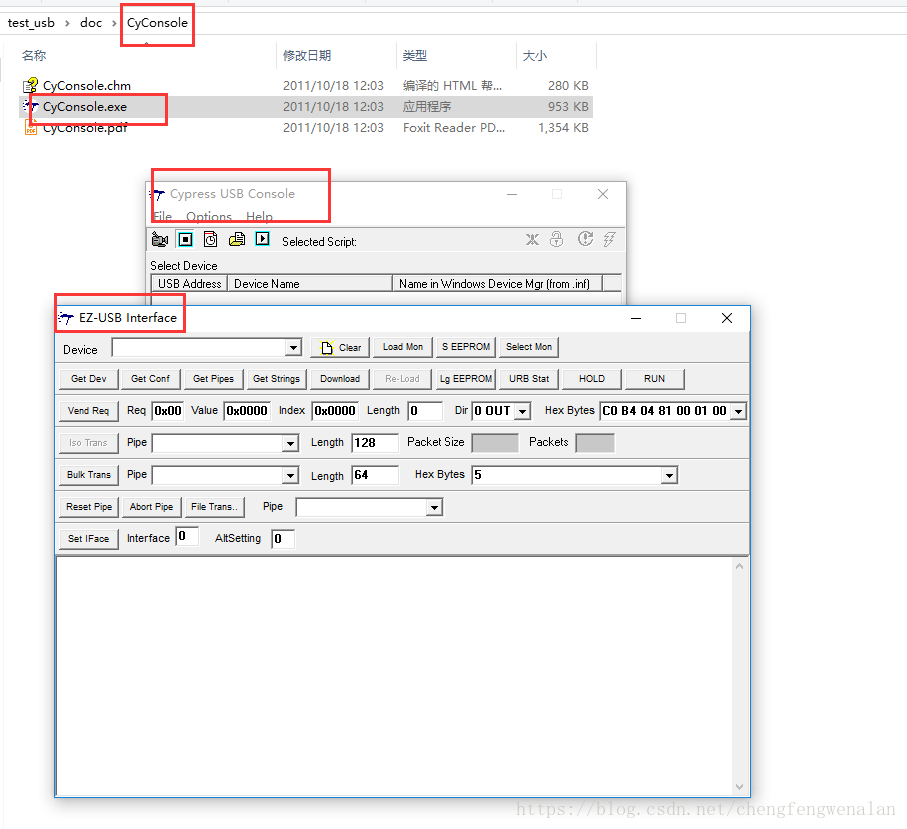Viewport: 907px width, 829px height.
Task: Click the CyConsole.chm help file icon
Action: coord(30,86)
